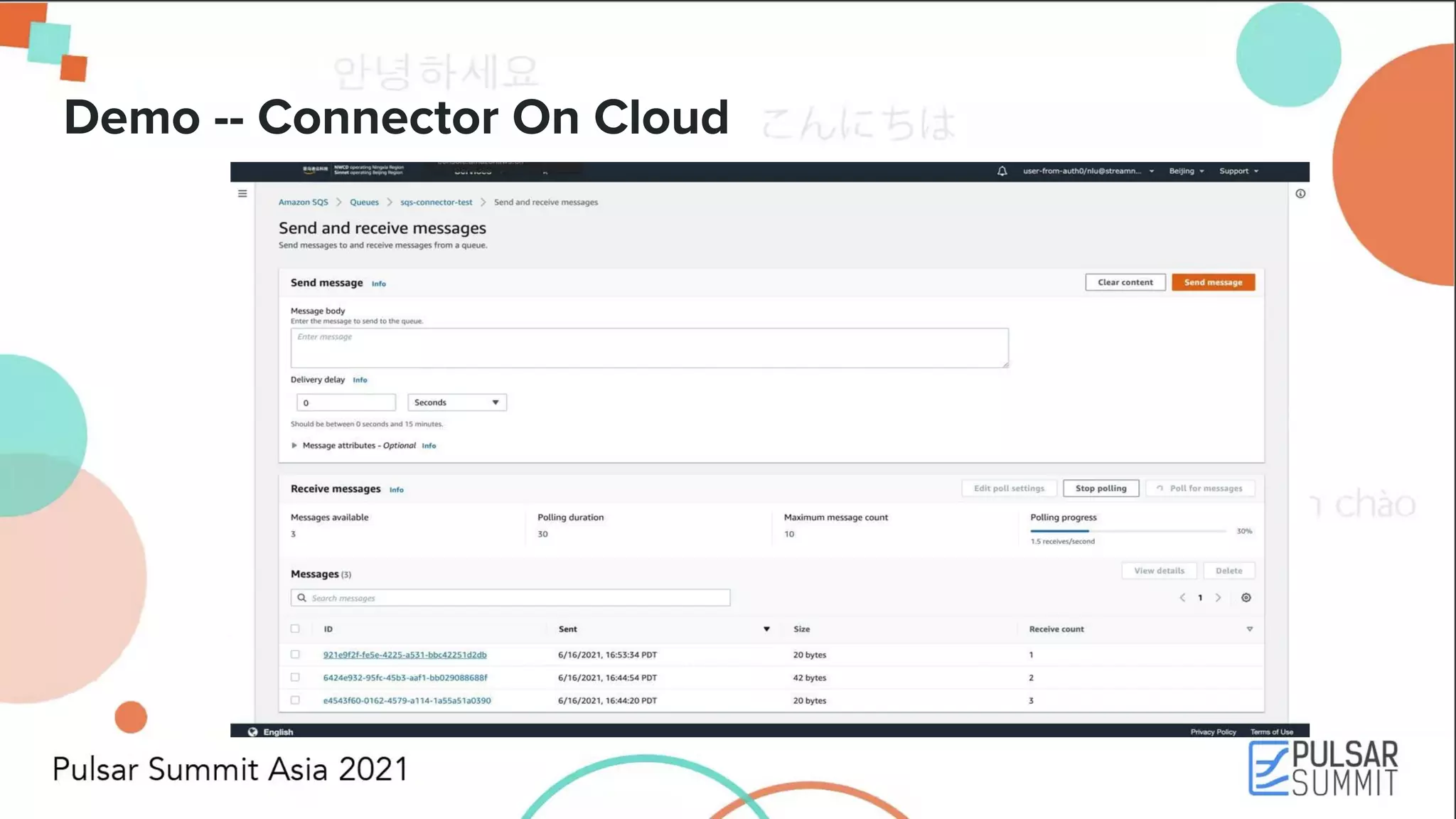Open the Beijing region dropdown

pyautogui.click(x=1186, y=171)
